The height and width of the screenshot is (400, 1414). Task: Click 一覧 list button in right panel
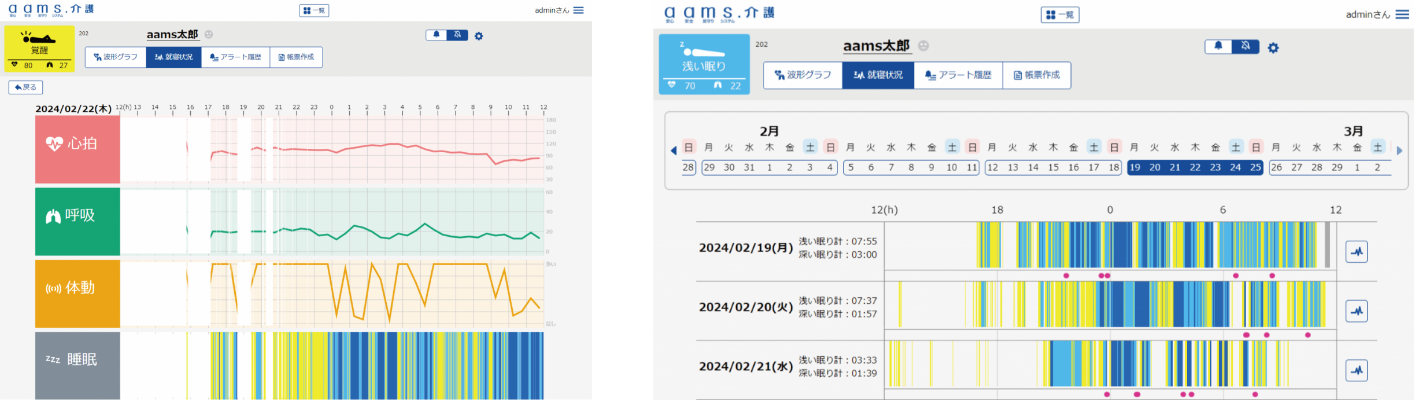[x=1060, y=15]
